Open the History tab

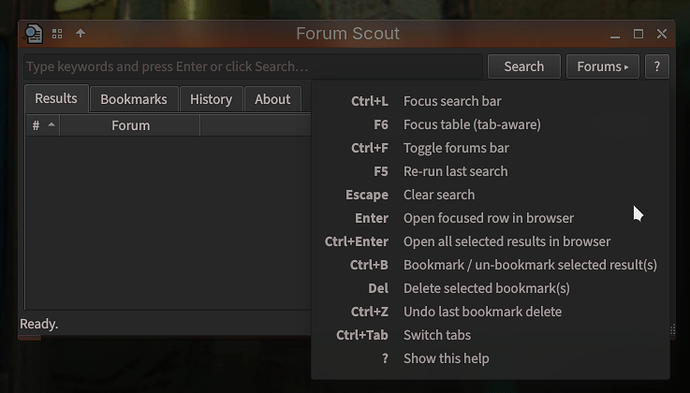coord(211,99)
